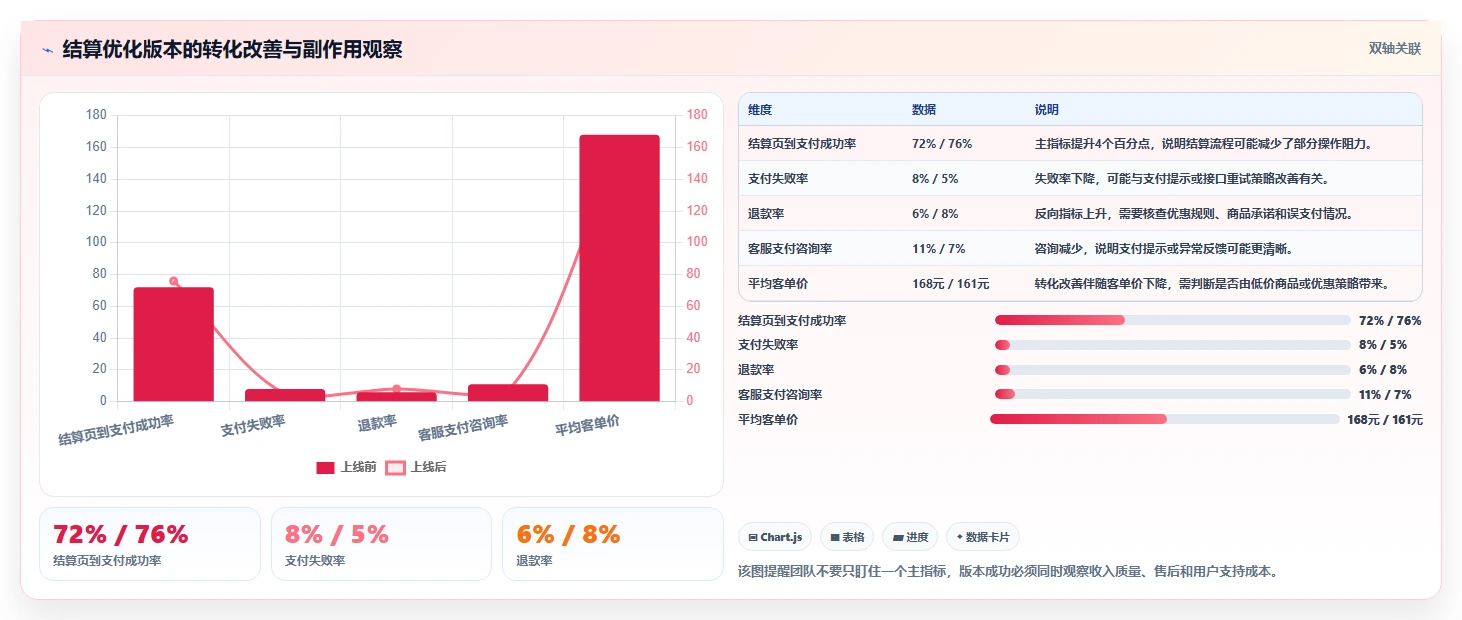Click the 客服支付咨询率 label in the progress list
The image size is (1462, 620).
(x=780, y=395)
